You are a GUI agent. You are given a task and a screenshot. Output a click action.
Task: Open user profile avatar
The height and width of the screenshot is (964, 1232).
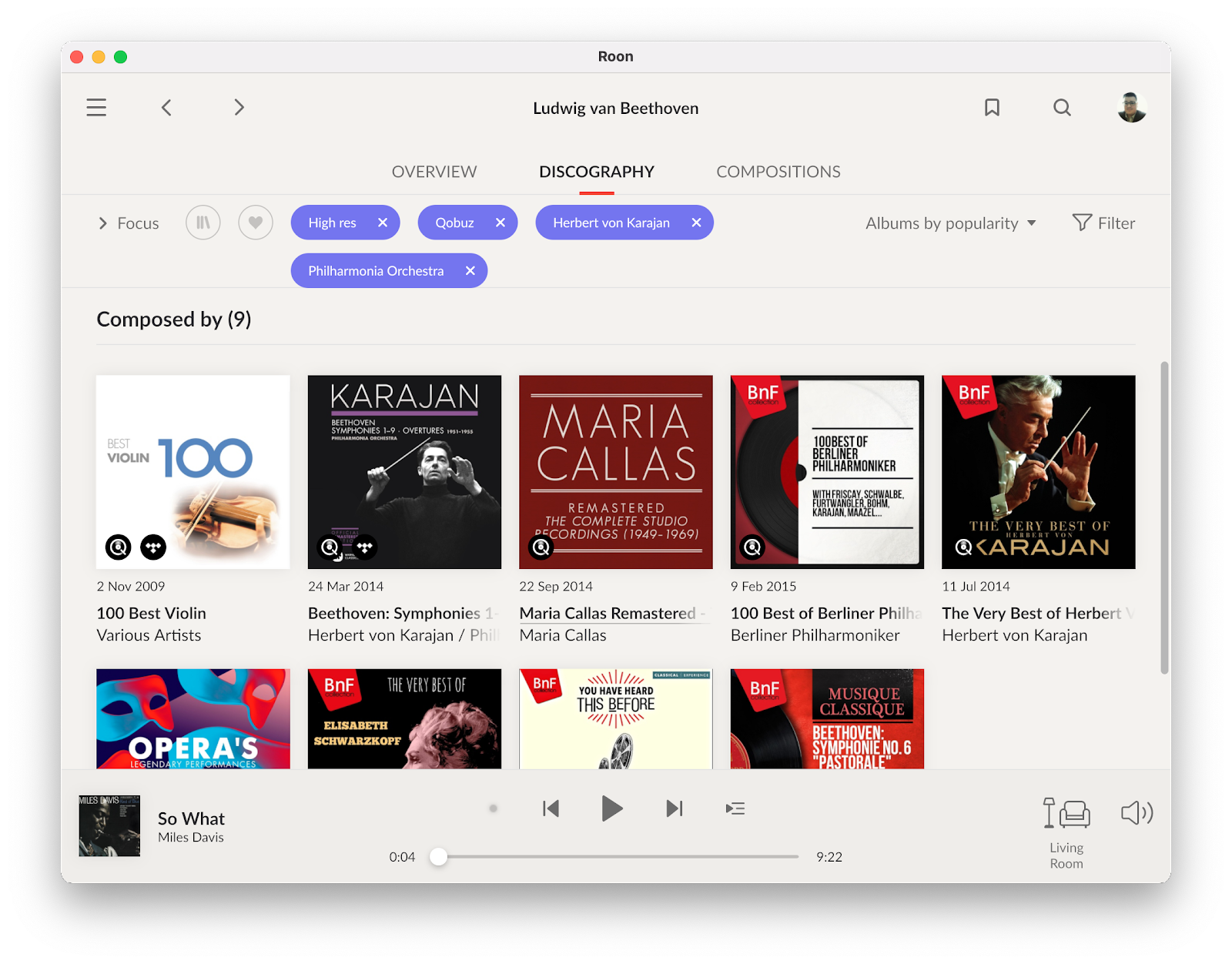pyautogui.click(x=1132, y=108)
